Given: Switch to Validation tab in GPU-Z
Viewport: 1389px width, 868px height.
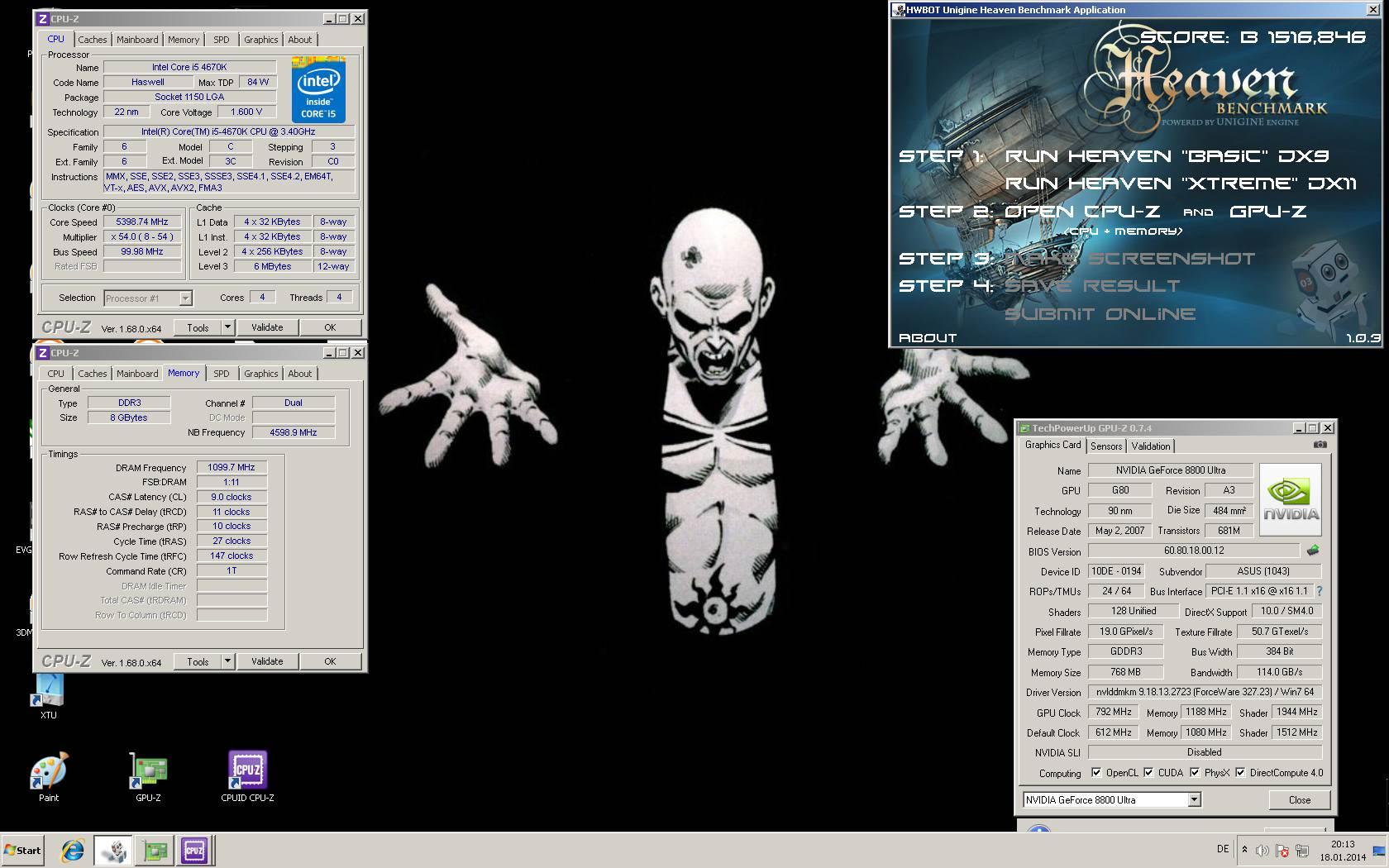Looking at the screenshot, I should (x=1151, y=446).
